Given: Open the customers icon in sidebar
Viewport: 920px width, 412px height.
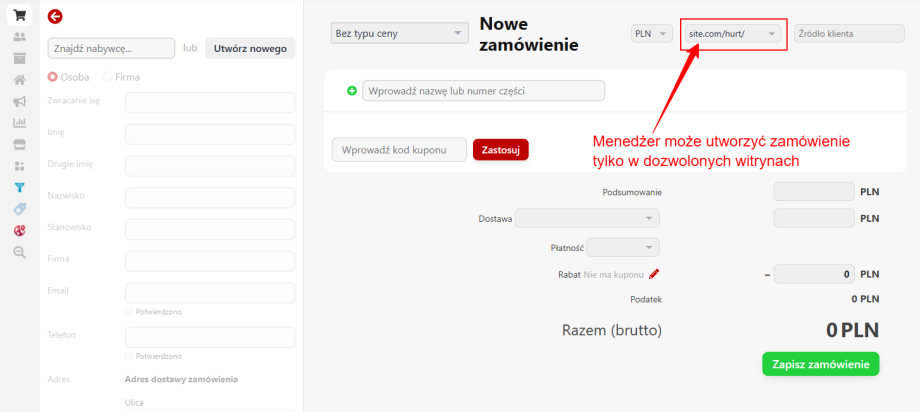Looking at the screenshot, I should pyautogui.click(x=19, y=37).
